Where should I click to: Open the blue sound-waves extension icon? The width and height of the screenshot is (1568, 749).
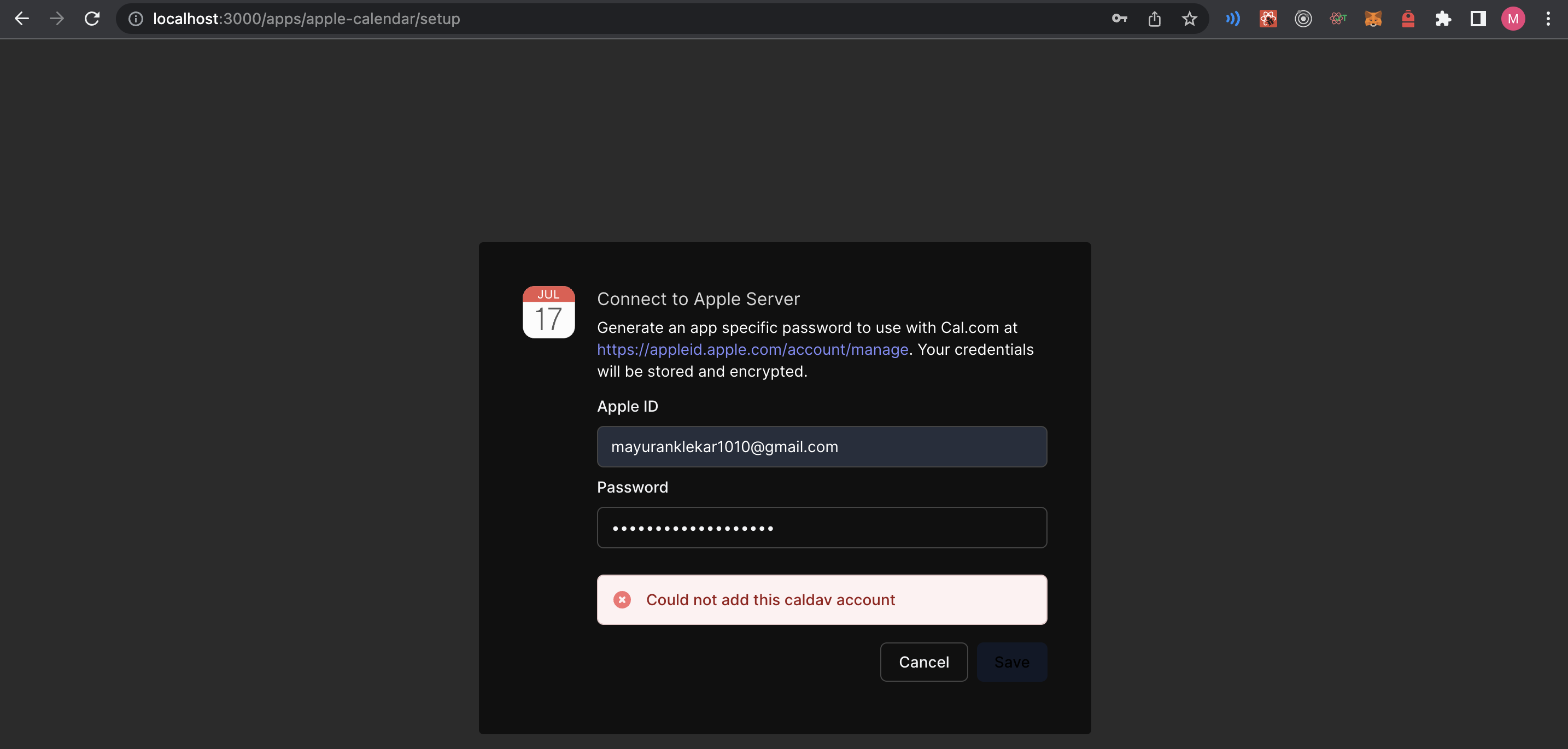[x=1233, y=19]
